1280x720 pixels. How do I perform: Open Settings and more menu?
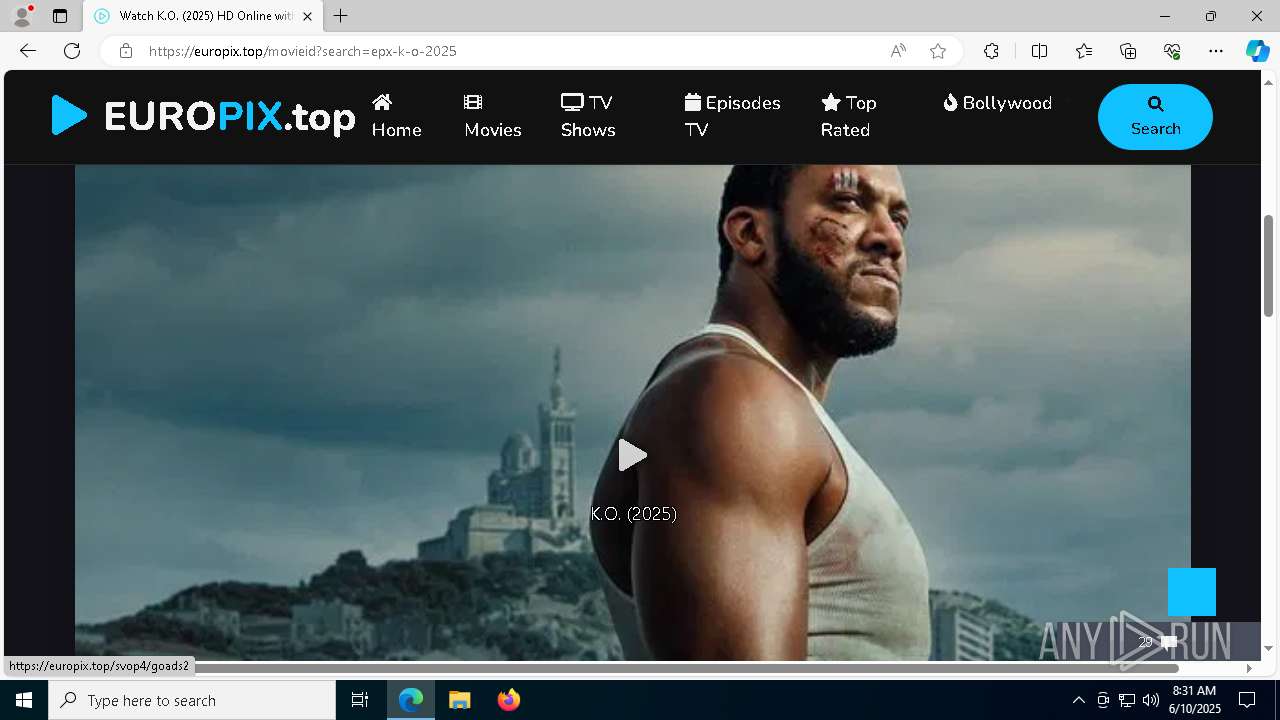[x=1216, y=51]
